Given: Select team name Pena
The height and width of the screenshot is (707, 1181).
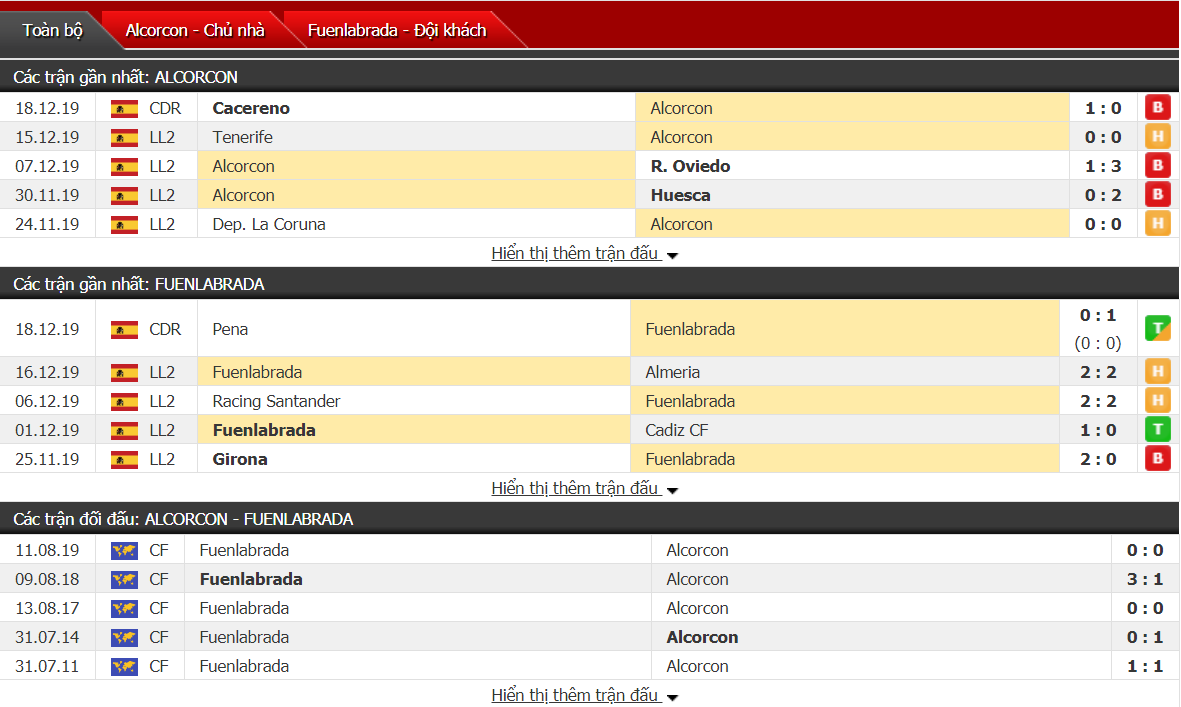Looking at the screenshot, I should tap(230, 329).
